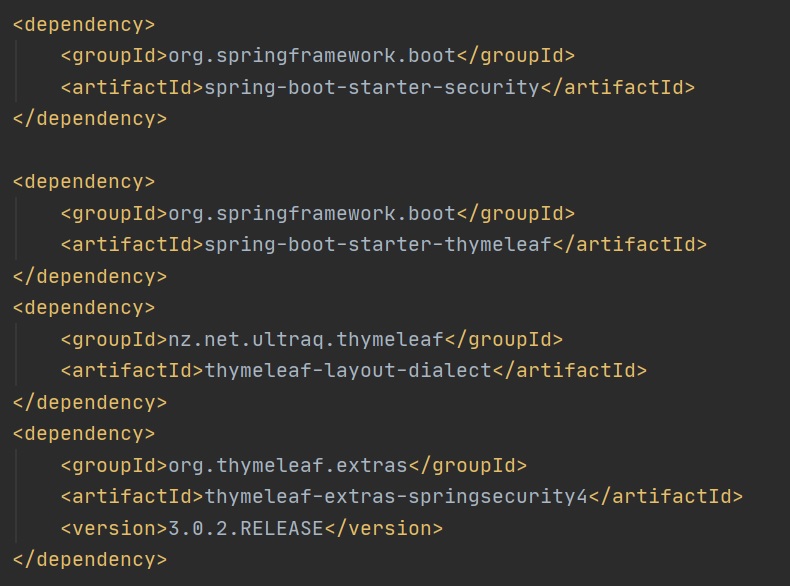Click closing artifactId tag after thymeleaf-layout-dialect
Screen dimensions: 790x586
point(570,371)
